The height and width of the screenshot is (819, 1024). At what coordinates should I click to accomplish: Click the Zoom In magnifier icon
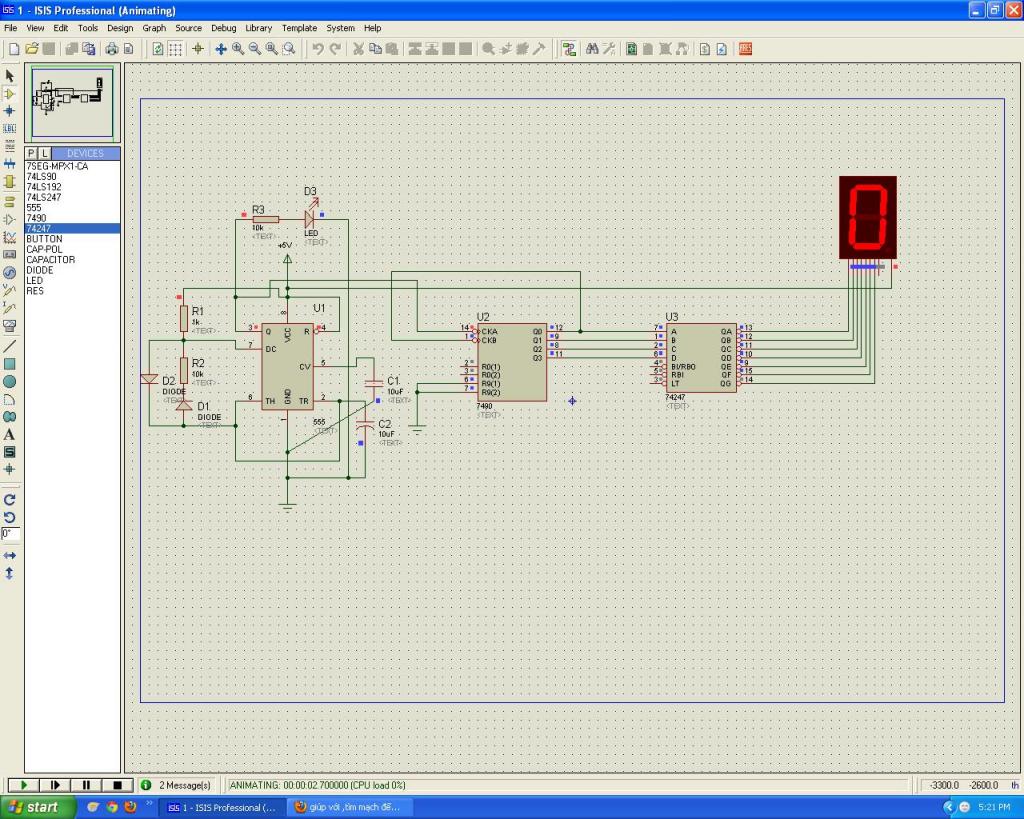pos(238,48)
